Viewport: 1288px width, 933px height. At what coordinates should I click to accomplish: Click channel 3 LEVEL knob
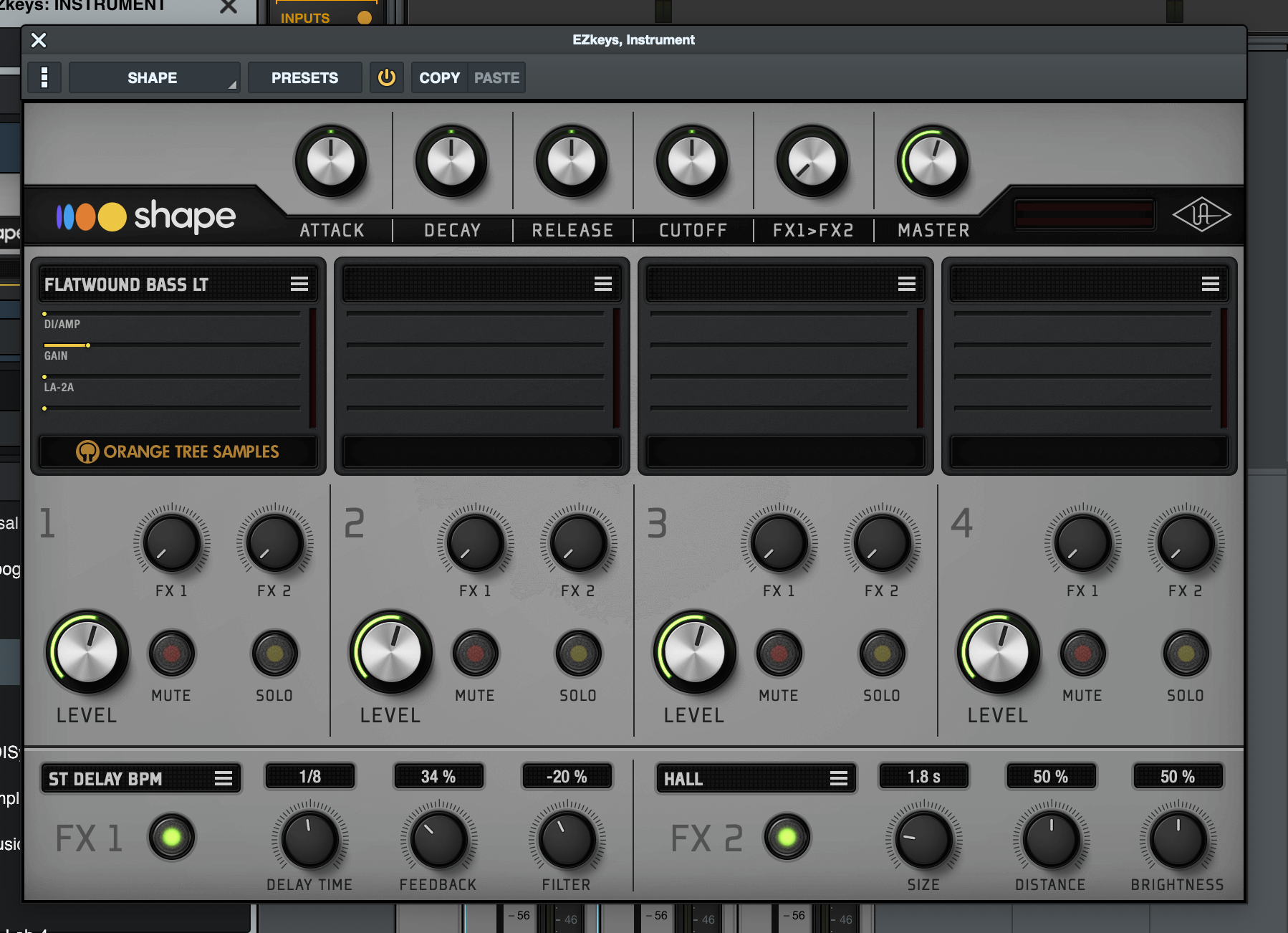[695, 652]
